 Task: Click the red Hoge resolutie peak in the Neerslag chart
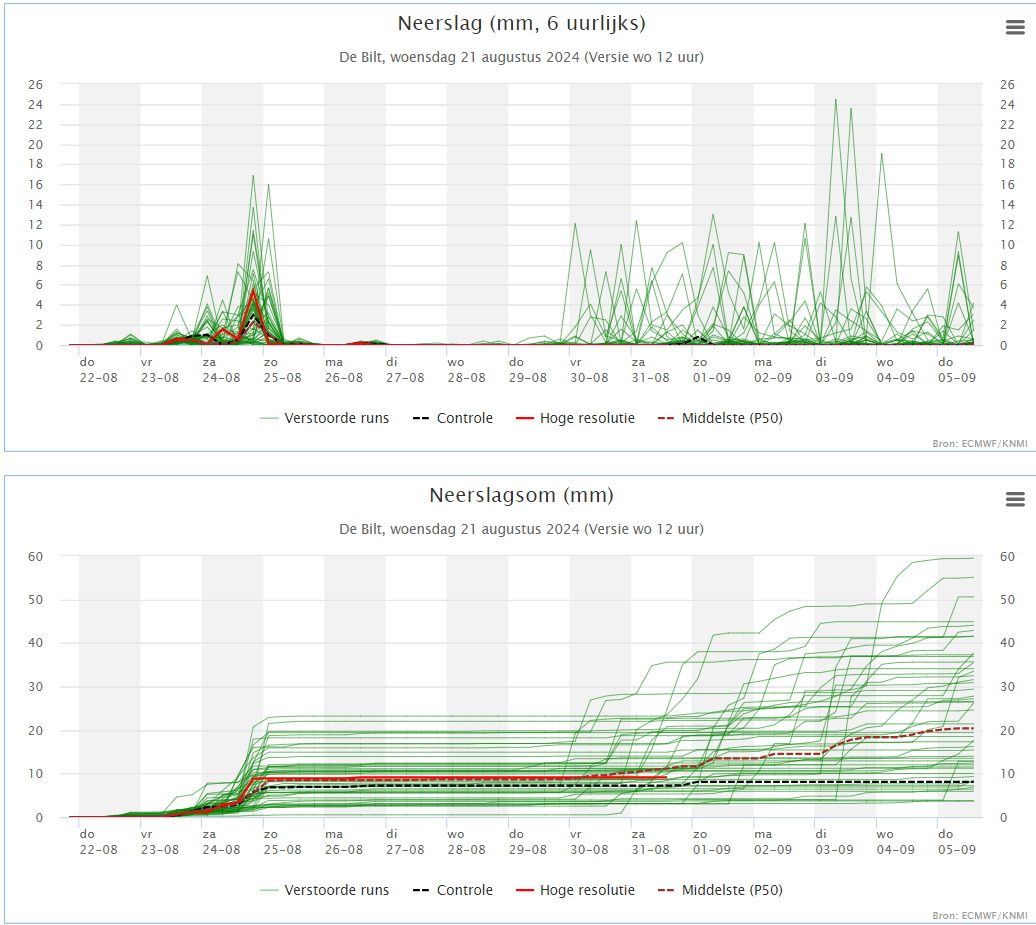[254, 292]
